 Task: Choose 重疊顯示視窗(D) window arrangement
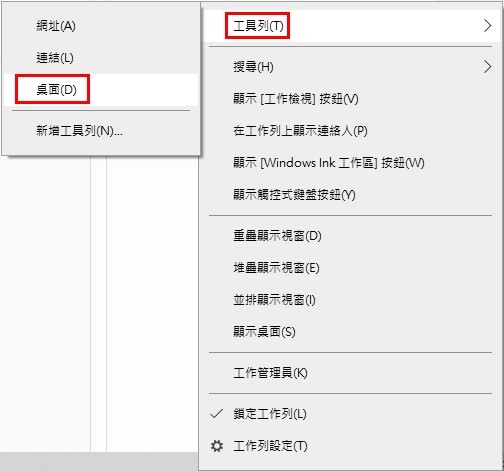(351, 236)
